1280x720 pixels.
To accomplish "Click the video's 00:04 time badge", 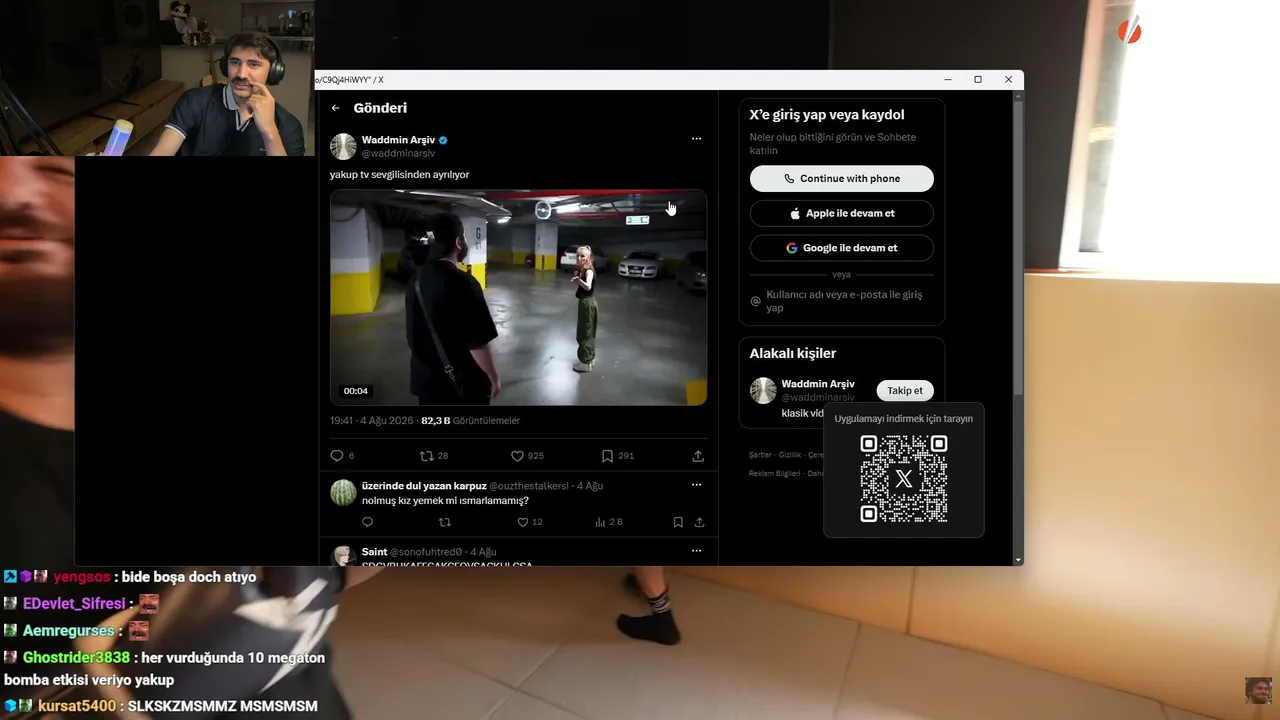I will (356, 391).
